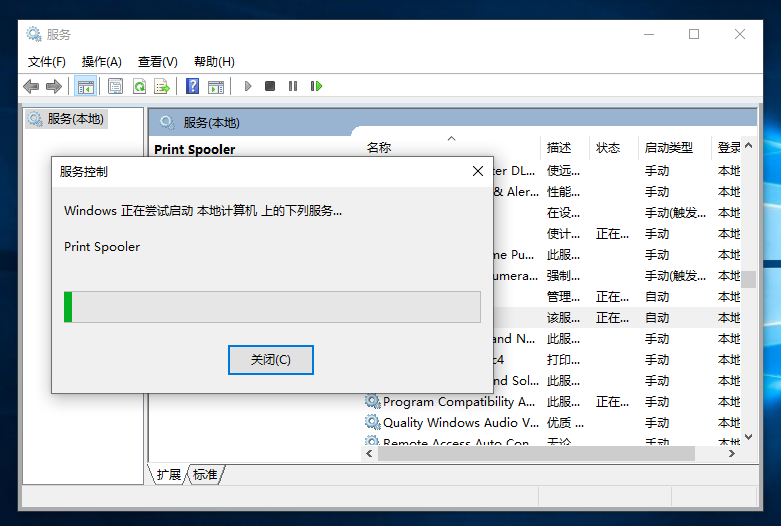This screenshot has height=526, width=781.
Task: Click the service start progress bar
Action: (x=272, y=307)
